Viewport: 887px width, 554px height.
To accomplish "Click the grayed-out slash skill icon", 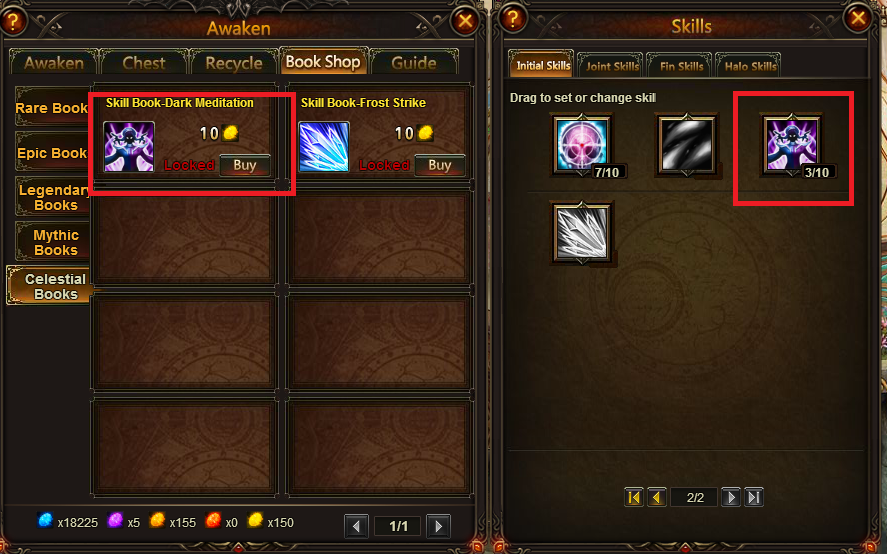I will 686,144.
